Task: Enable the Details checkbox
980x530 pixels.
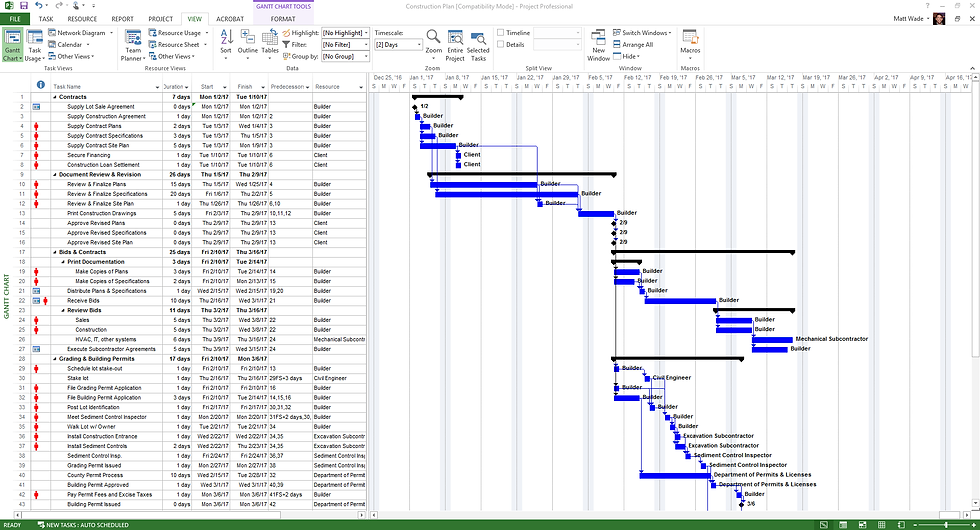Action: tap(501, 44)
